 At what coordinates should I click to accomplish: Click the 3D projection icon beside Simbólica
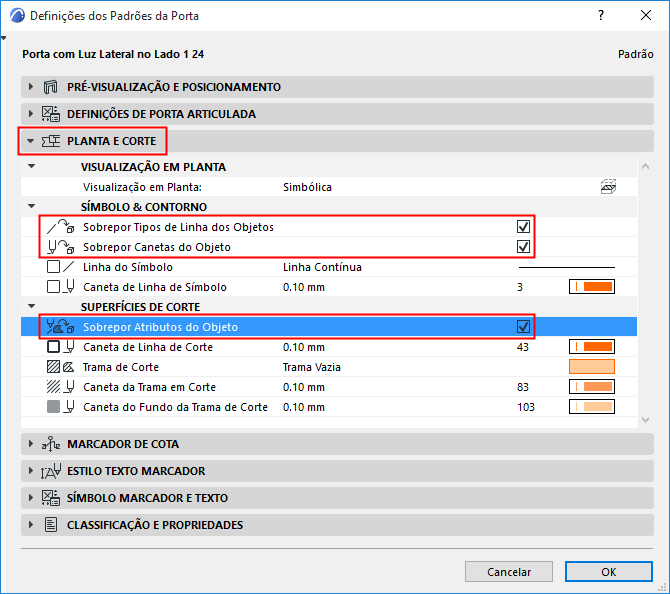[608, 187]
